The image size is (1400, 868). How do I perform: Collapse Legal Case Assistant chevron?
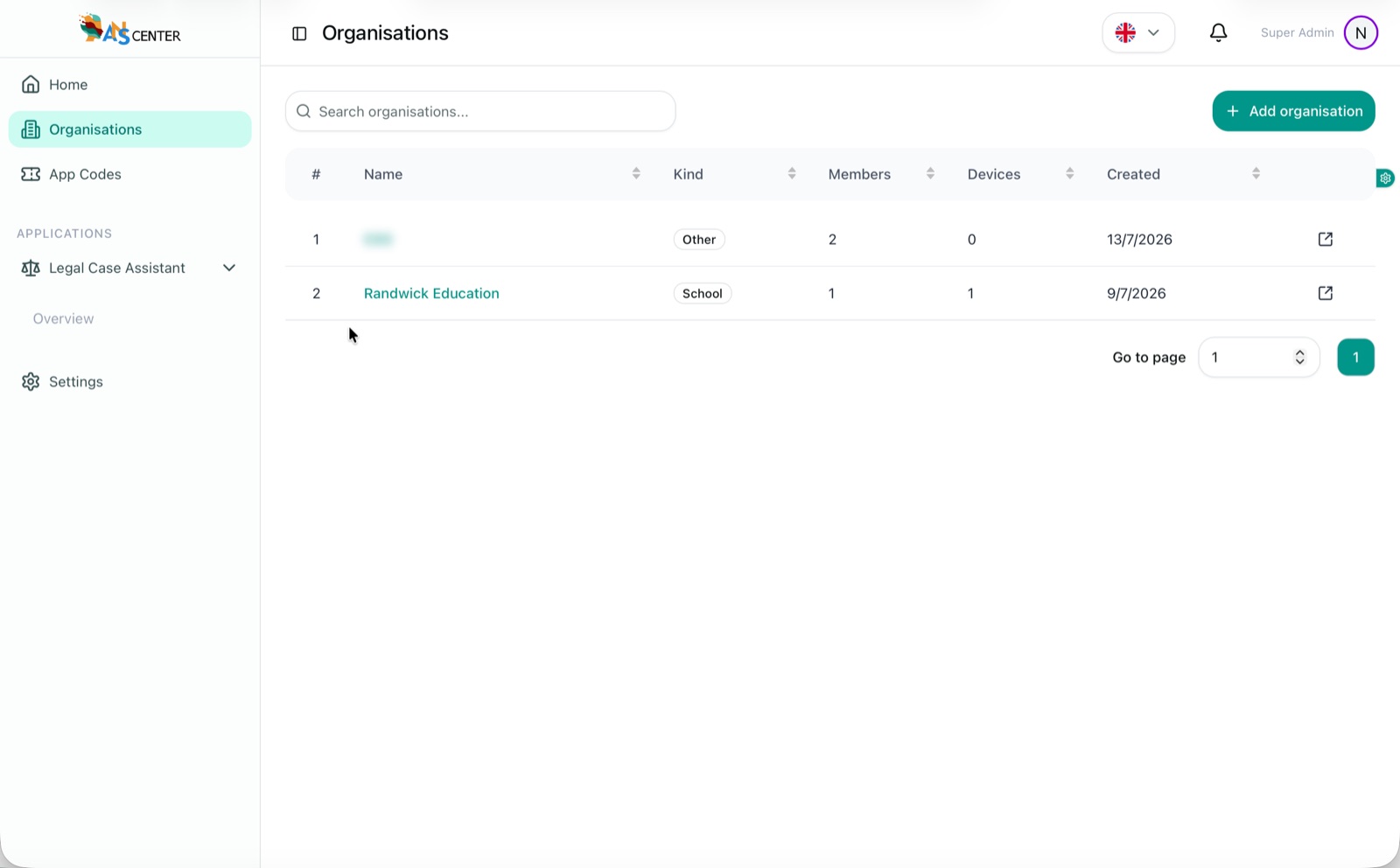click(229, 268)
